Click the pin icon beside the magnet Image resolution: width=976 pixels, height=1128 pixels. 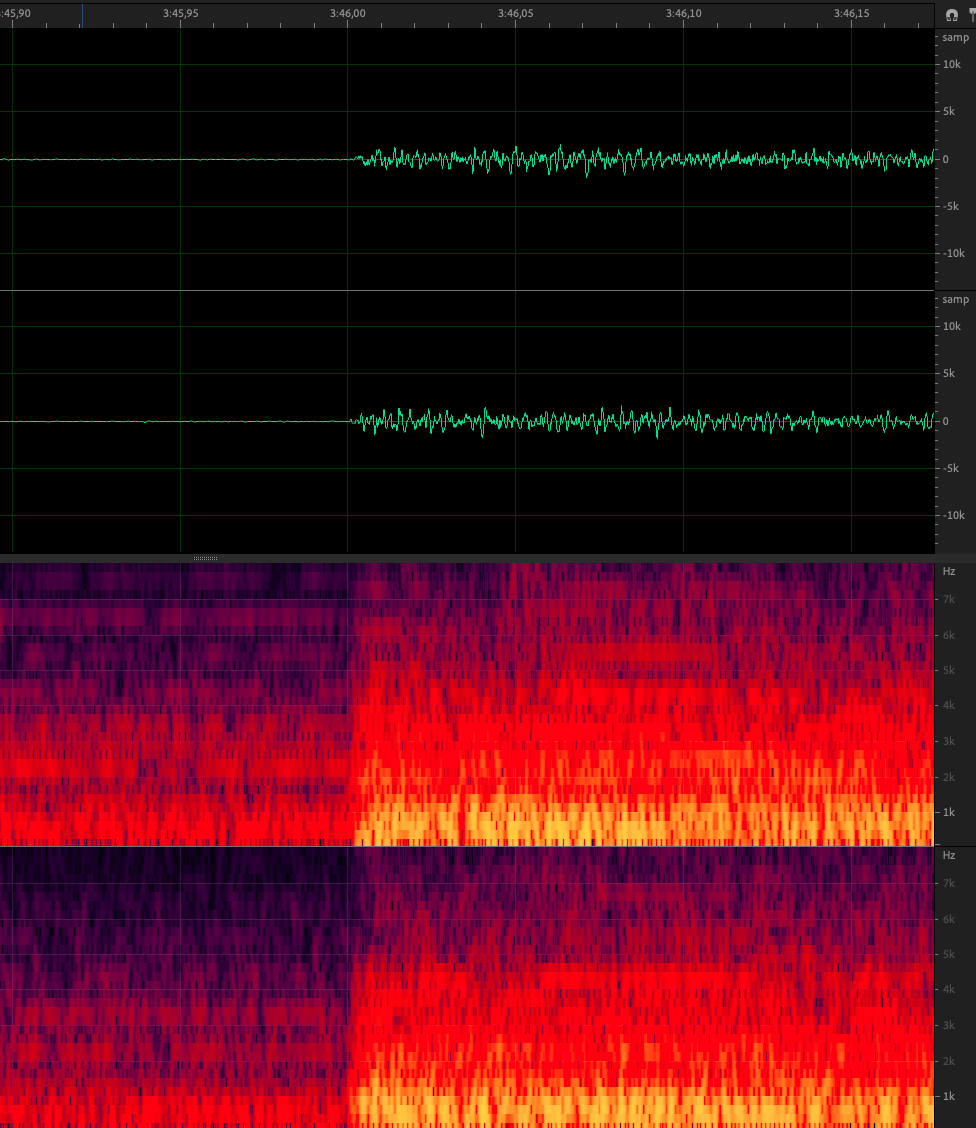click(x=971, y=15)
